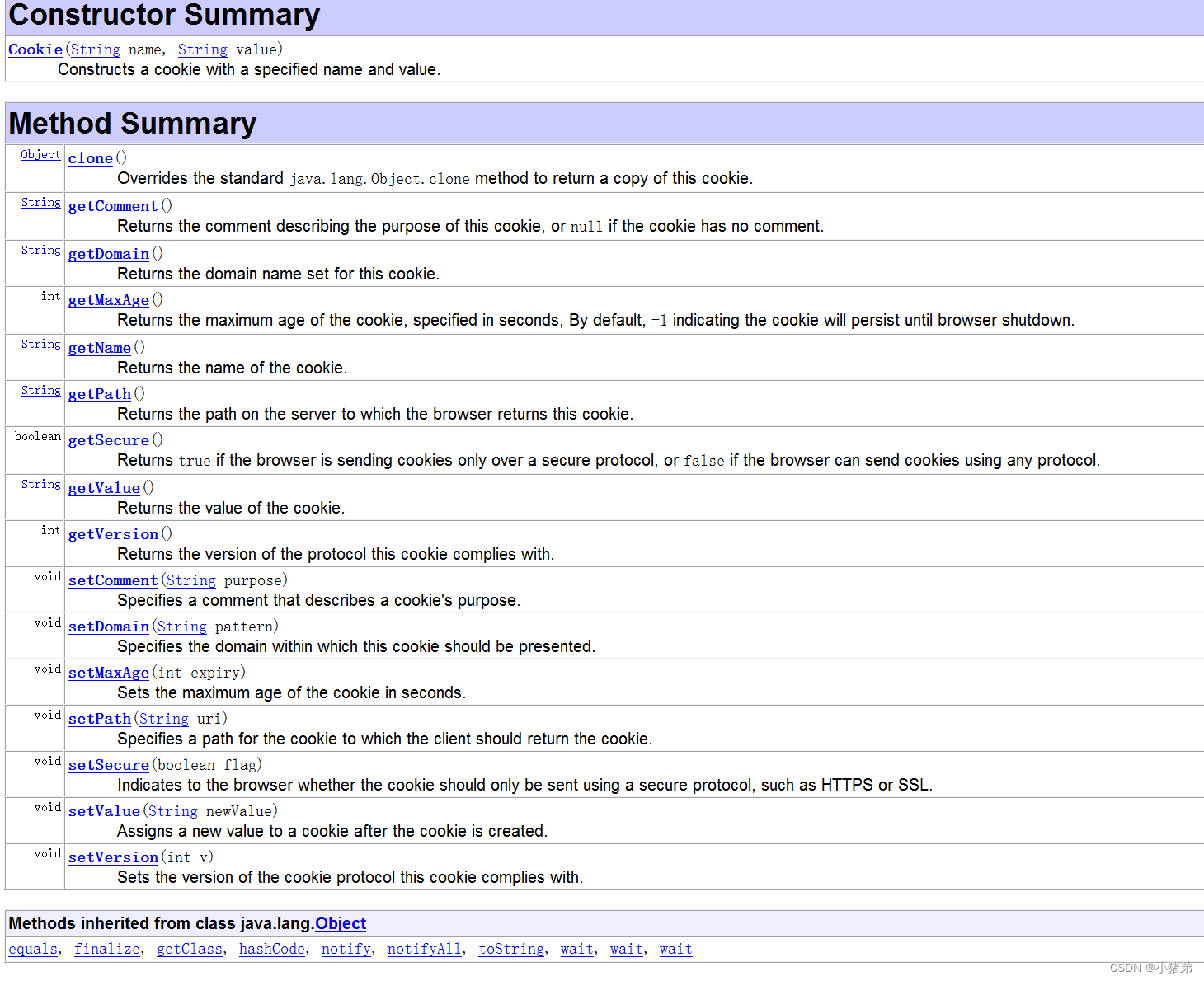Open the java.lang.Object class link
The image size is (1204, 981).
coord(341,923)
